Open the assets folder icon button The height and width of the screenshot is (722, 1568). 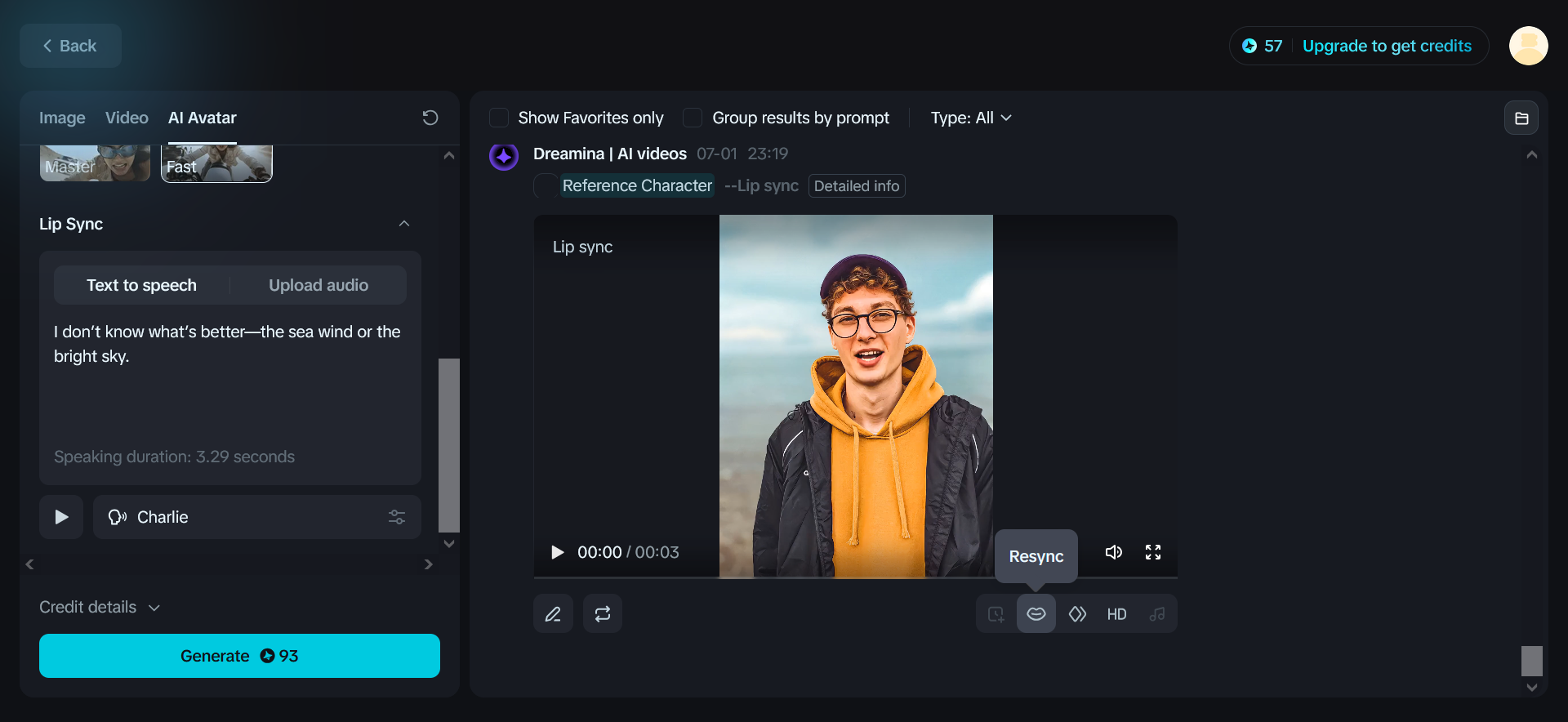1521,118
